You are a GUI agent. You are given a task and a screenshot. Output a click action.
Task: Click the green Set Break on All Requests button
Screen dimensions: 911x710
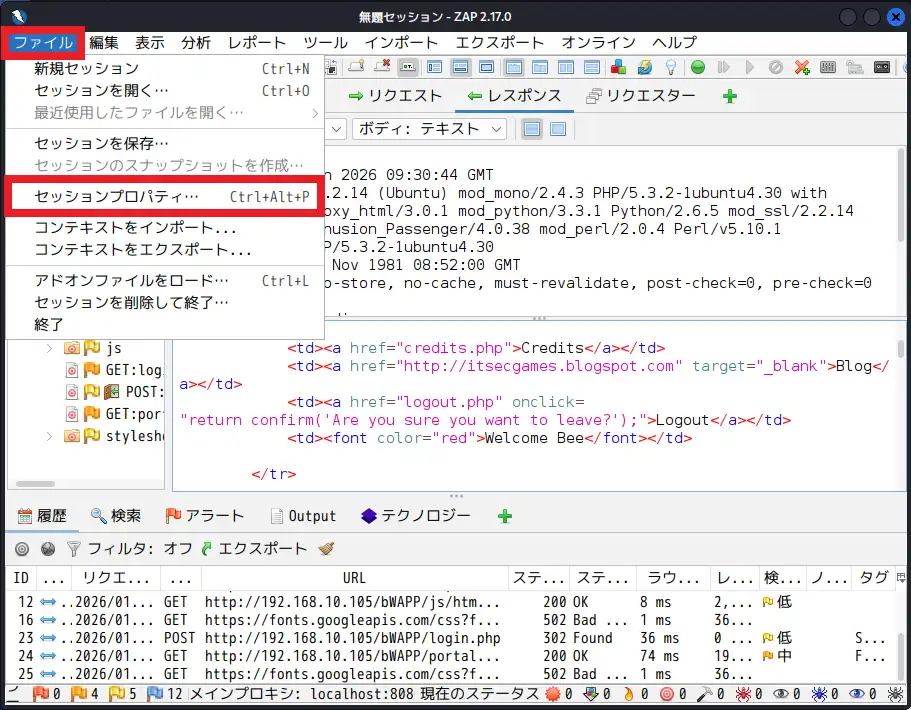pos(698,68)
